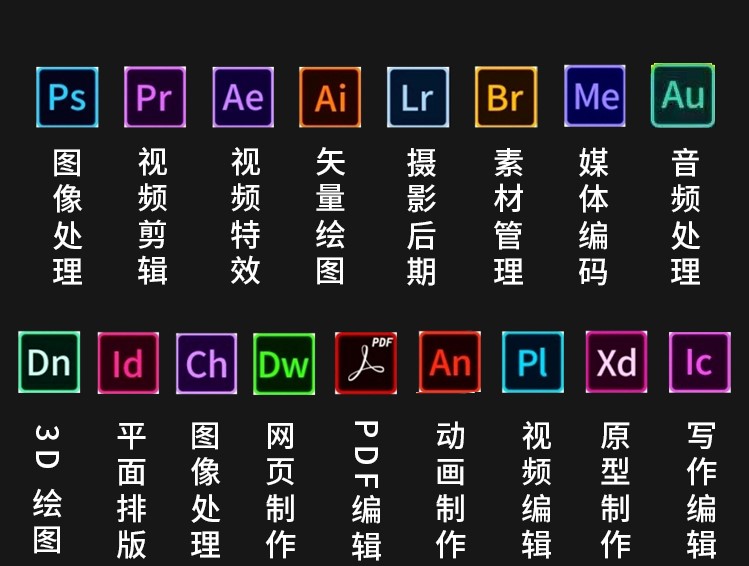The width and height of the screenshot is (749, 566).
Task: Select the 摄影后期 label under Lr
Action: (421, 217)
